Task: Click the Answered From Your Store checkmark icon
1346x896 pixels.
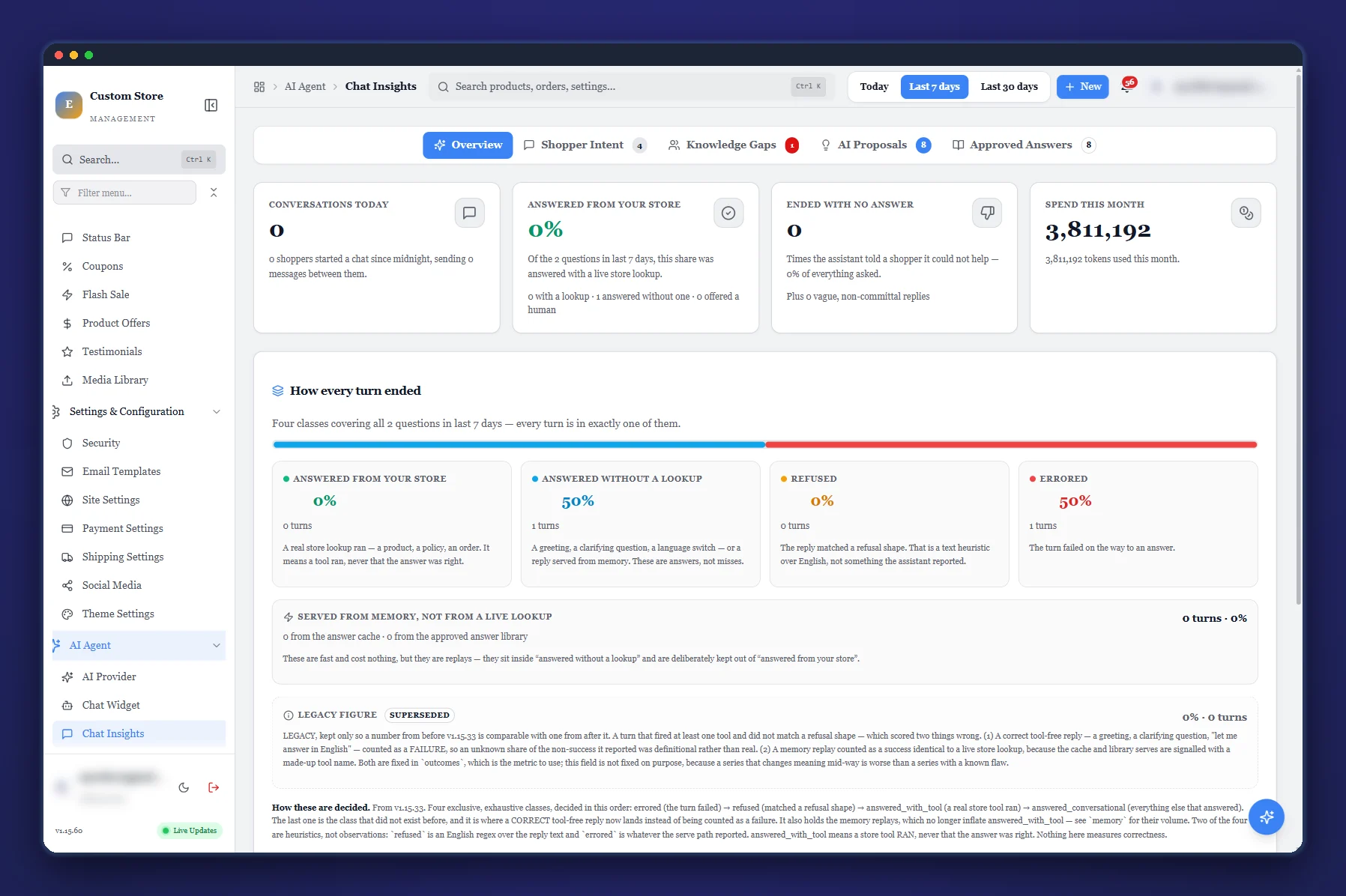Action: pos(728,213)
